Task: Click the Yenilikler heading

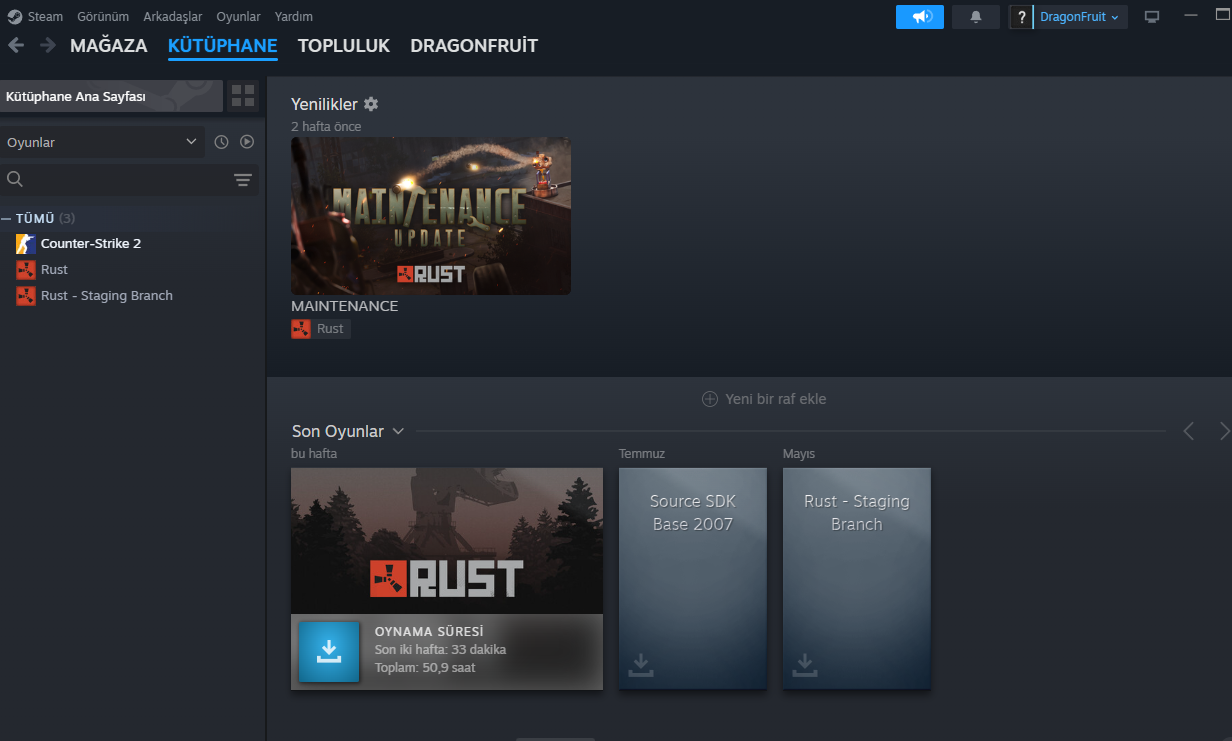Action: click(x=324, y=104)
